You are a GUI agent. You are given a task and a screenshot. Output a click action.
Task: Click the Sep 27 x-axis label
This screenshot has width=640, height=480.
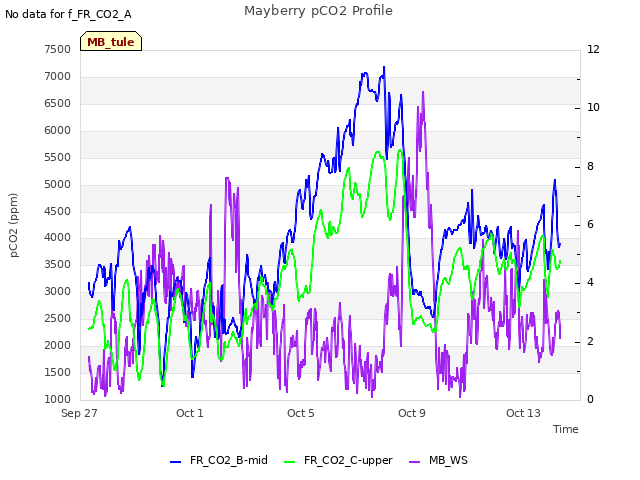[x=79, y=413]
